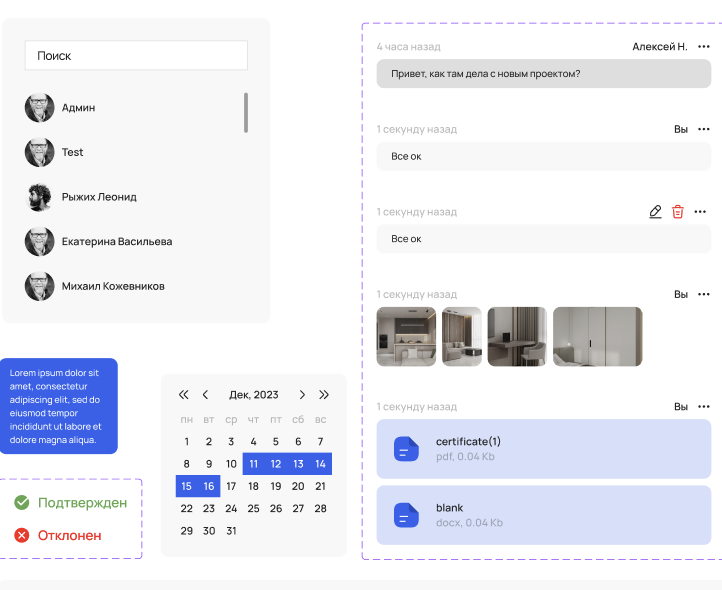Click the certificate(1) pdf file icon
The height and width of the screenshot is (590, 722).
406,449
